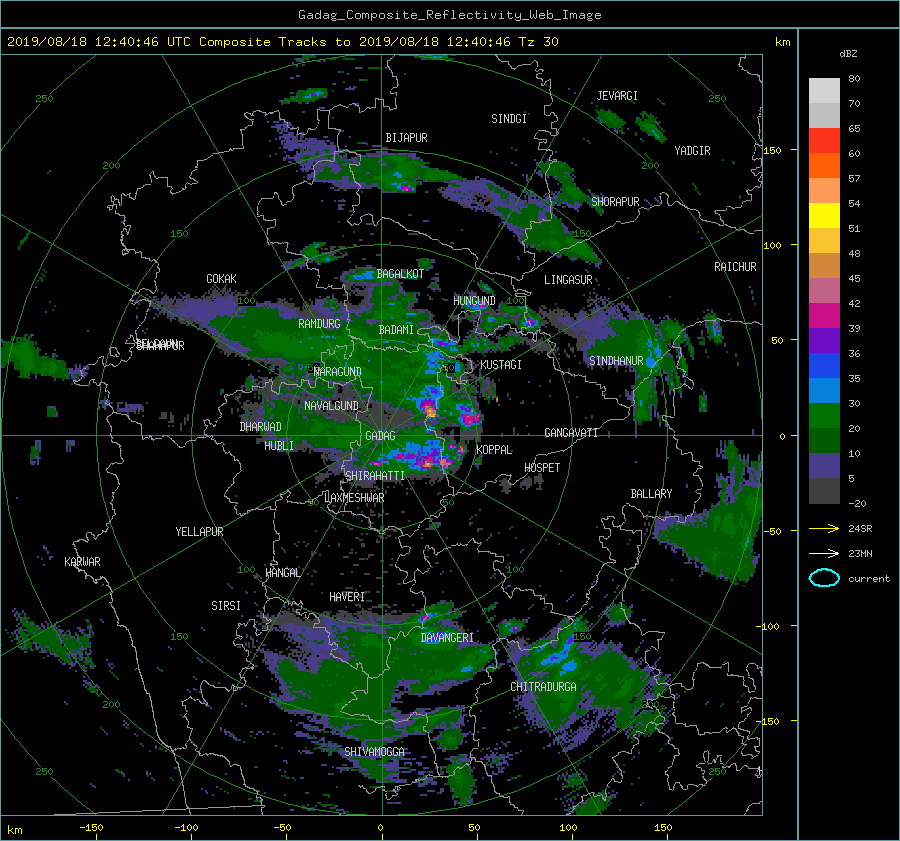Click the 'km' unit label at top right
The width and height of the screenshot is (900, 841).
782,42
